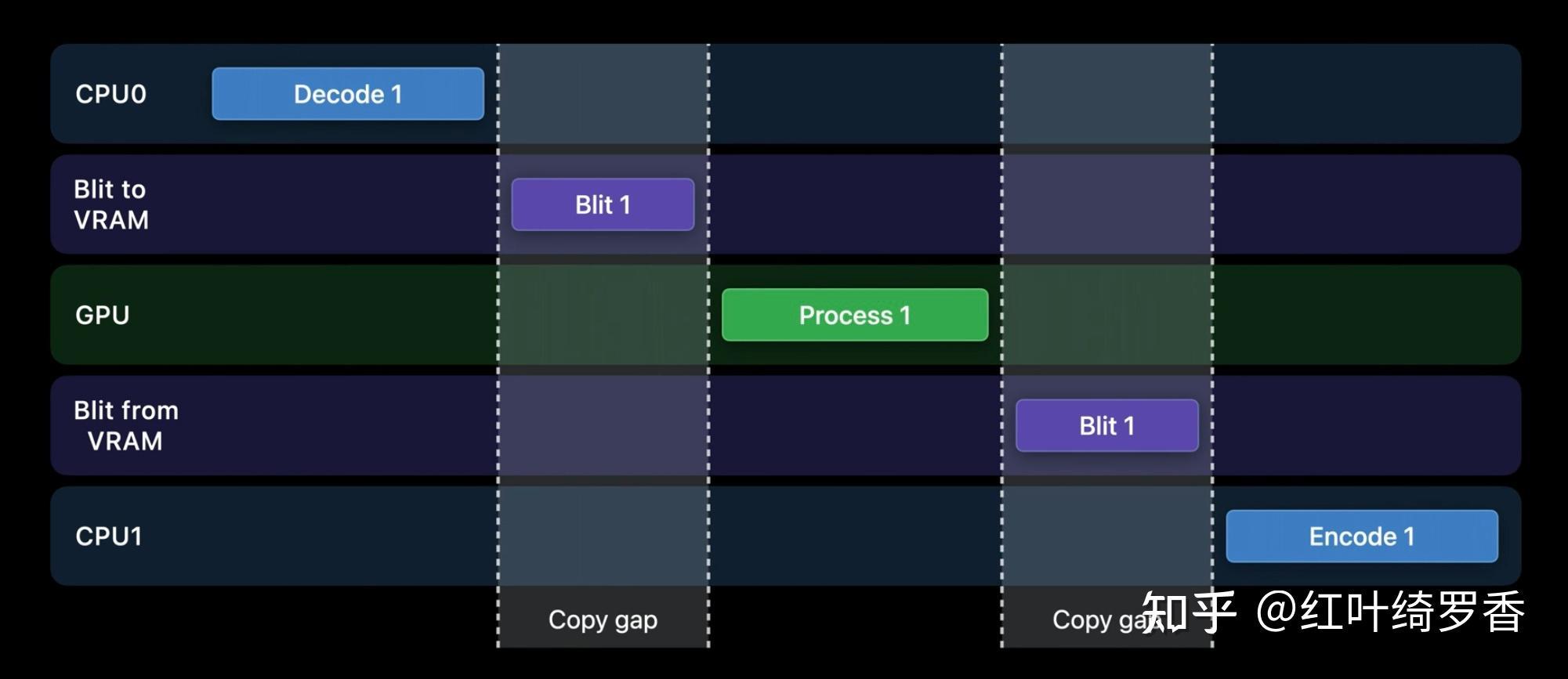Select Blit 1 in Blit from VRAM row

[1106, 425]
